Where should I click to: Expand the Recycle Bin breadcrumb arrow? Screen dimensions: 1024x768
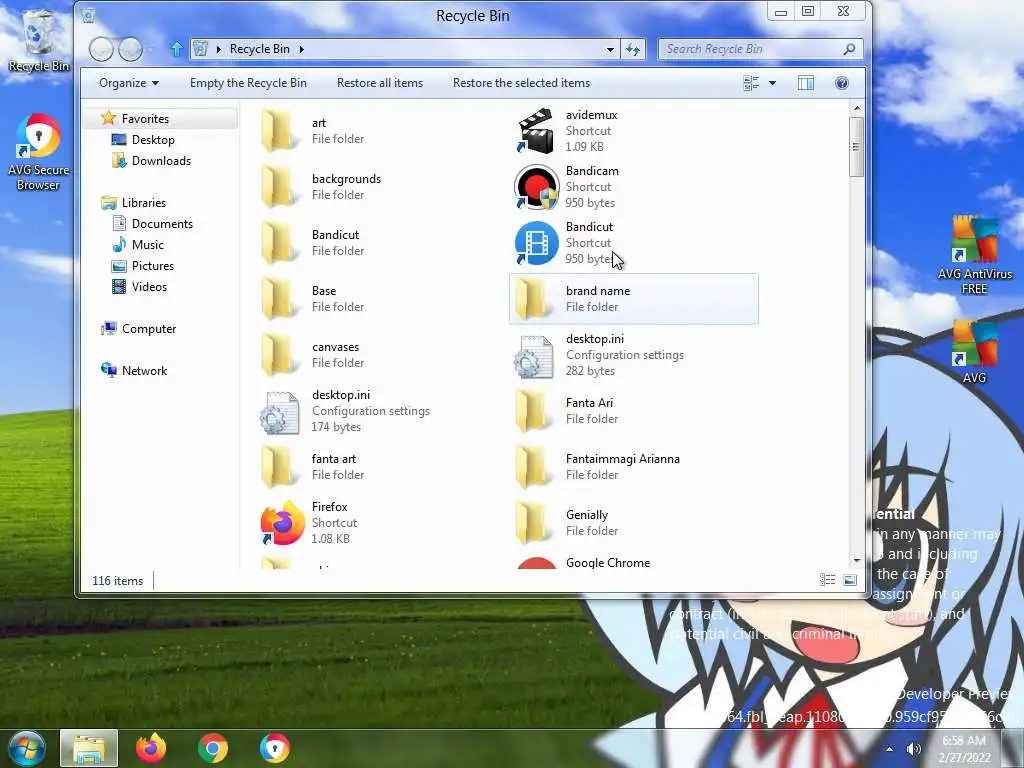pos(302,49)
